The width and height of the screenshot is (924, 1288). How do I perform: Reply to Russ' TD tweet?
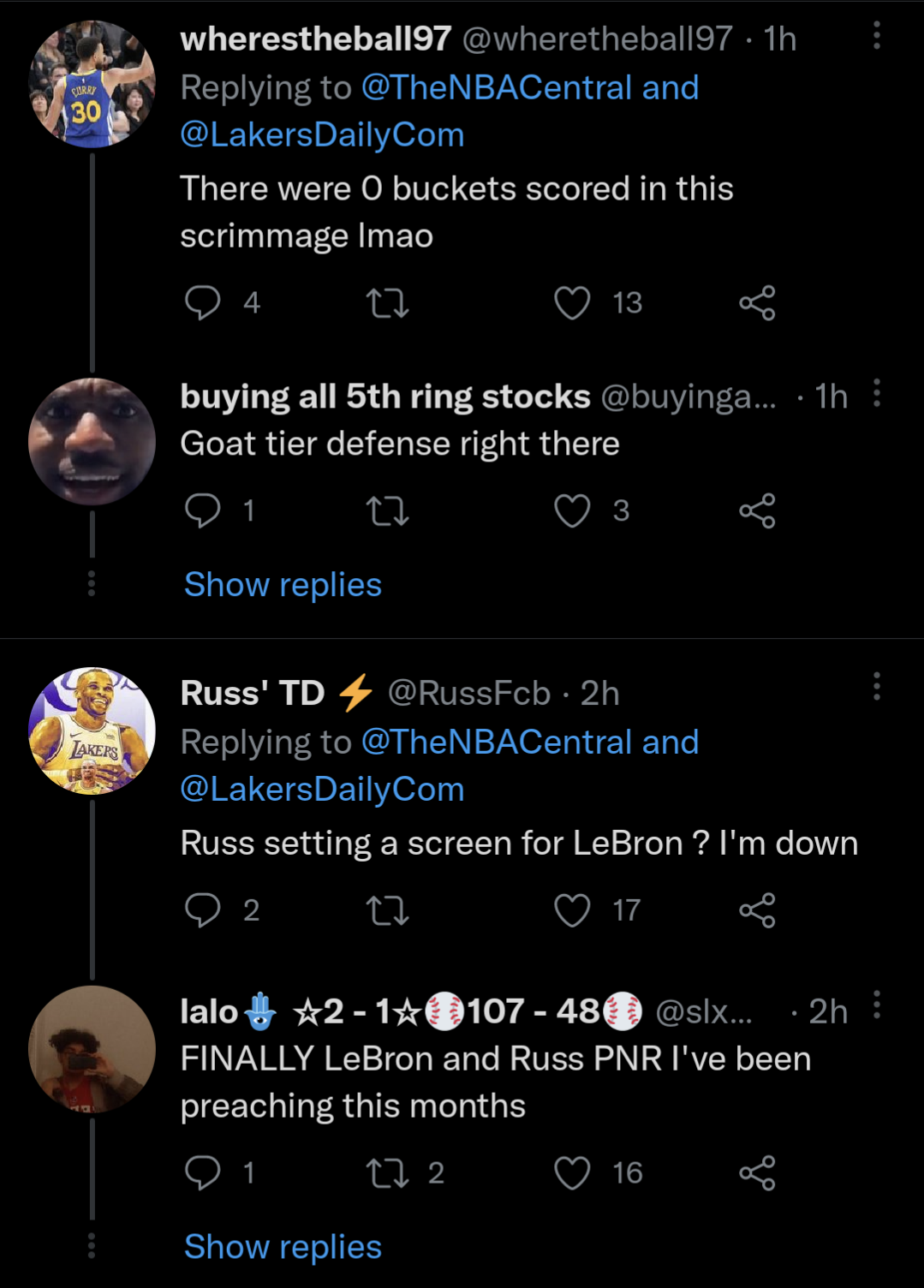(203, 910)
